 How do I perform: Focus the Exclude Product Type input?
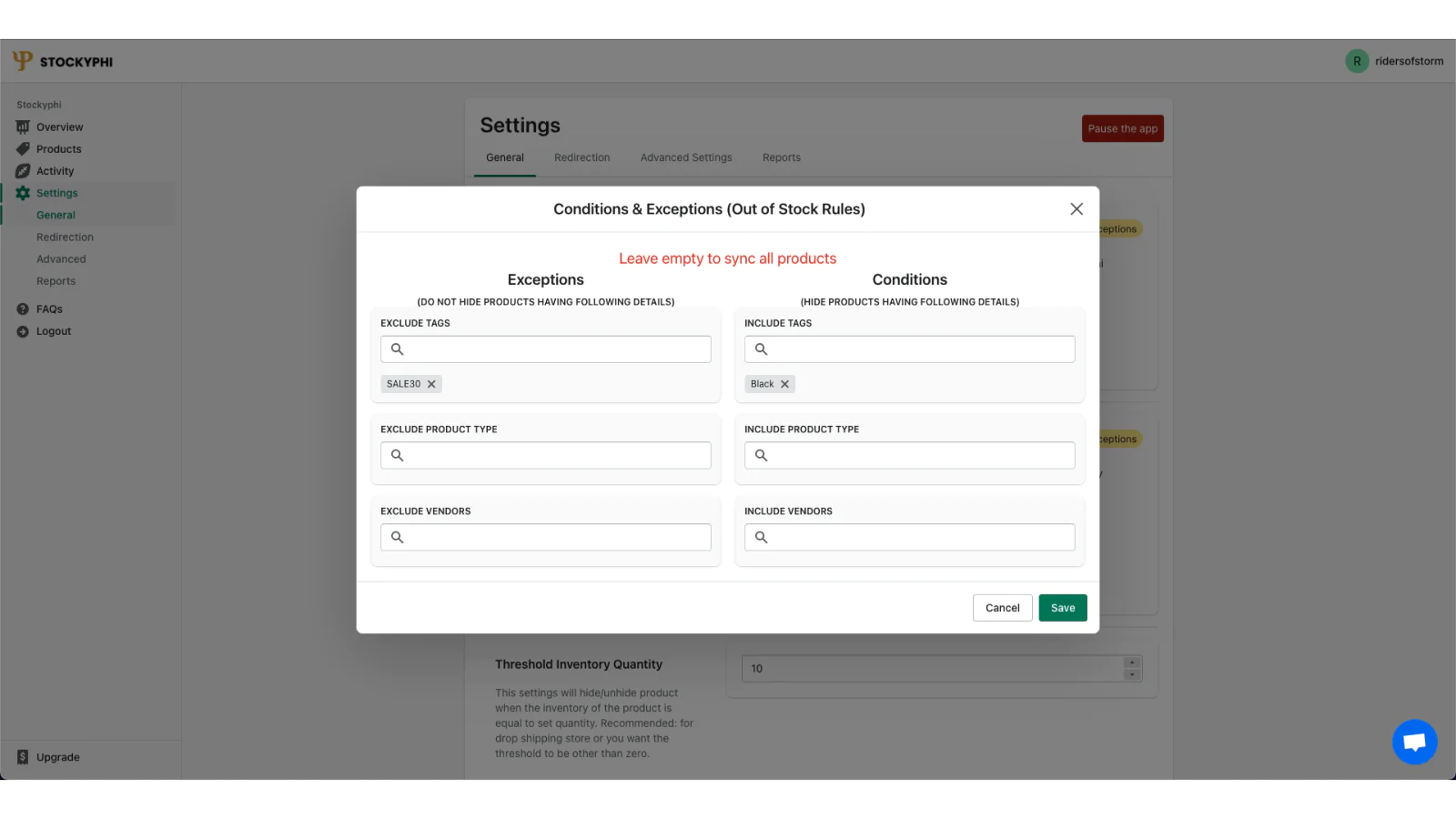click(x=546, y=455)
